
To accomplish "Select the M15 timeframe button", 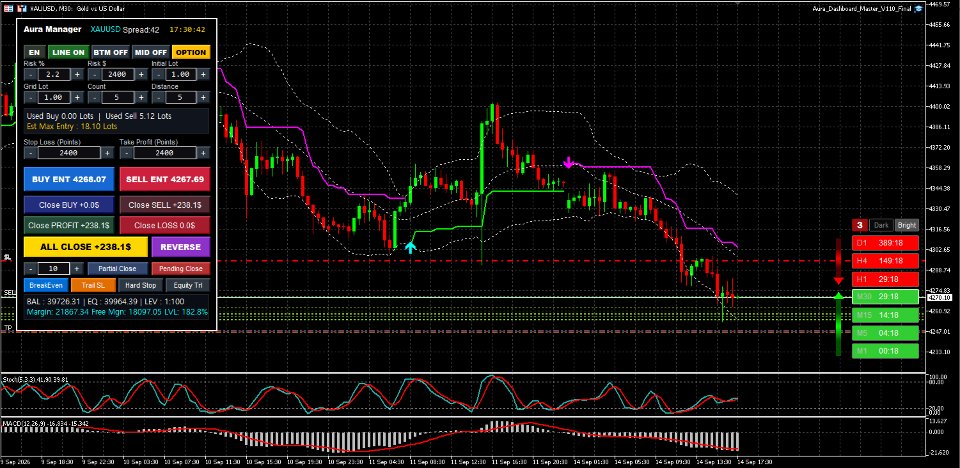I will [x=885, y=315].
